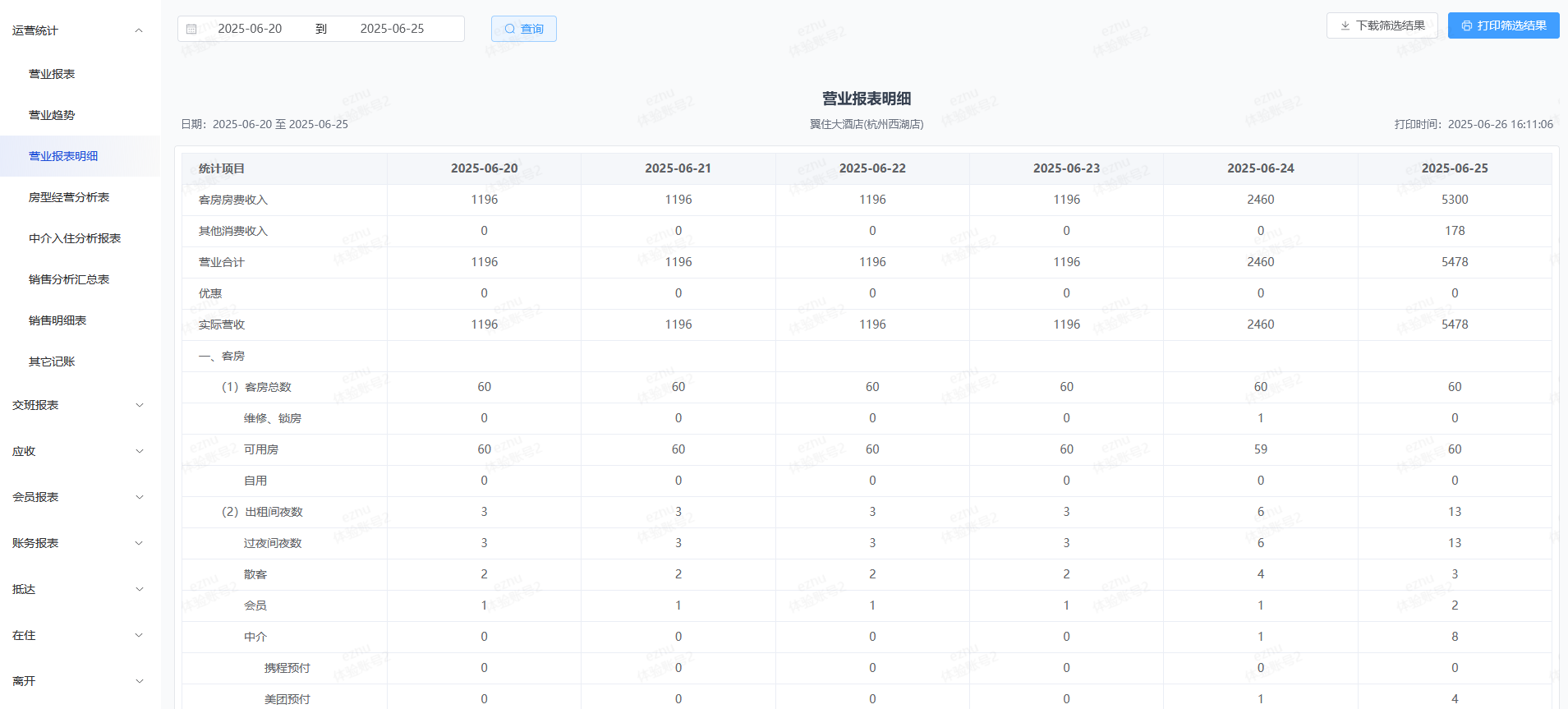
Task: Select the 可用房 row label
Action: [261, 449]
